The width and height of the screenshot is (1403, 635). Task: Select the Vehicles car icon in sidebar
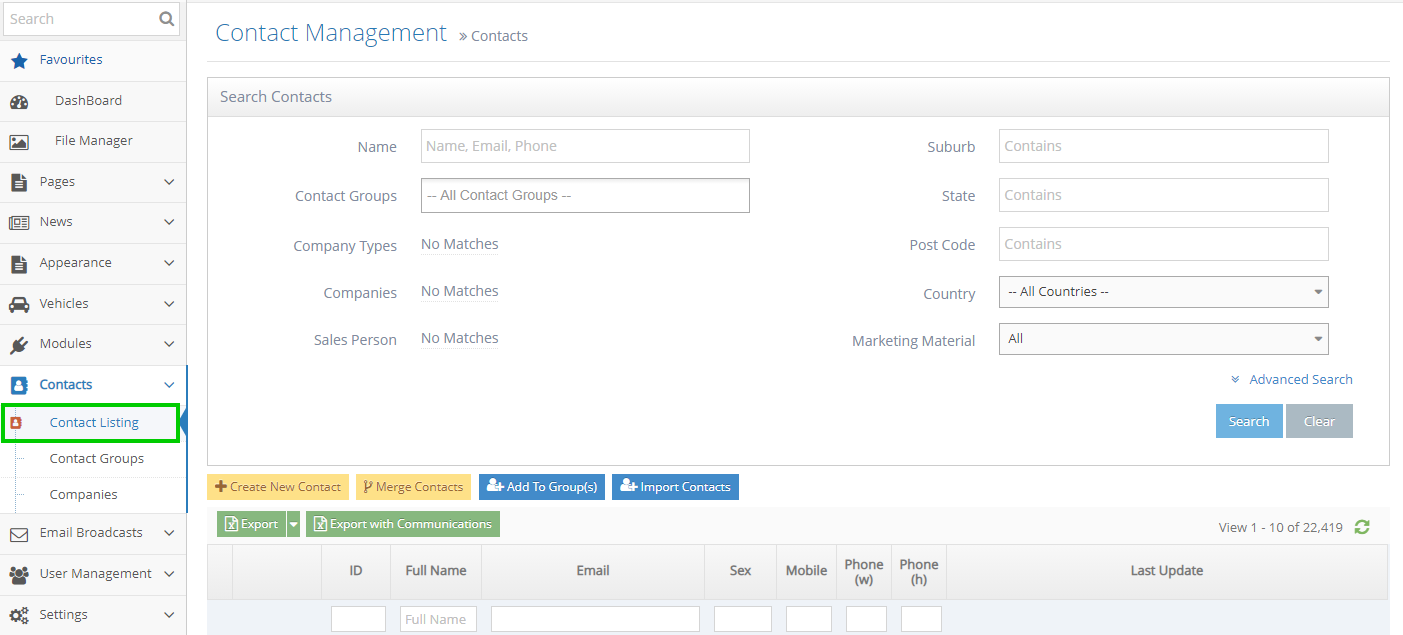[x=20, y=304]
